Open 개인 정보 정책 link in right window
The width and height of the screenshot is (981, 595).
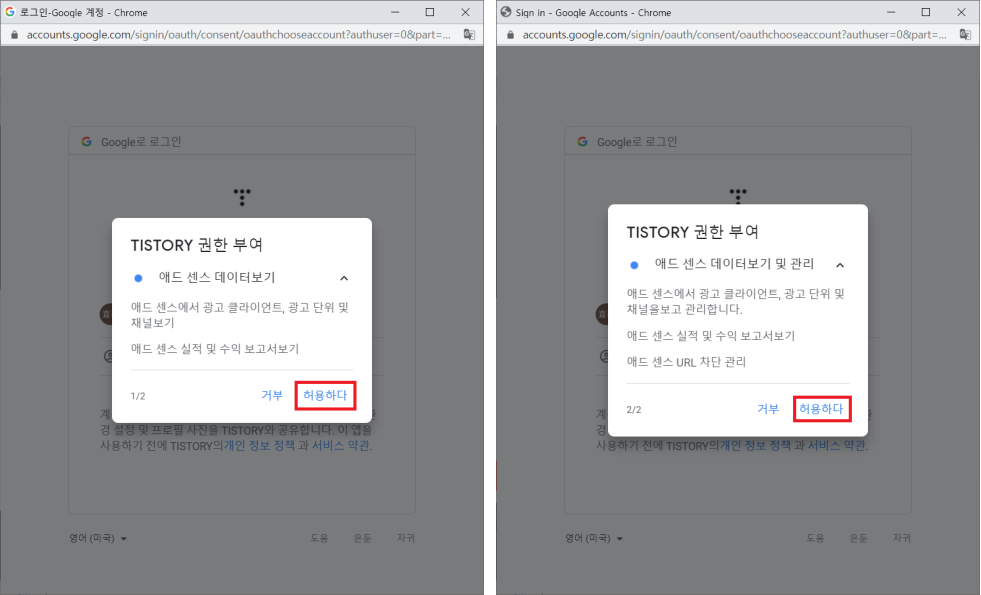(755, 445)
